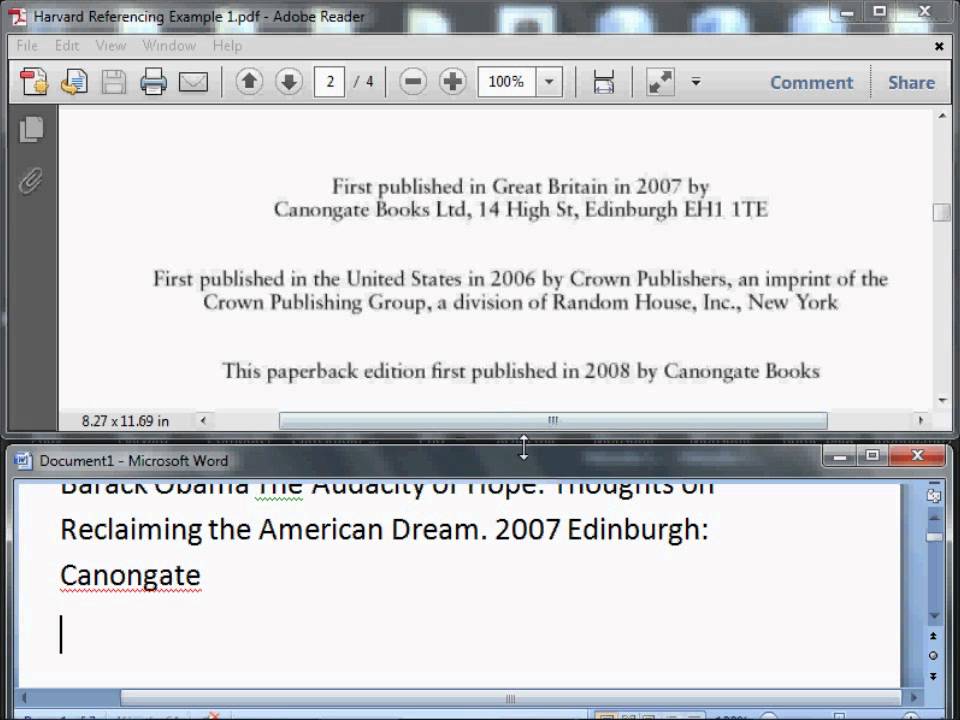Click the 'Crown Publishing Group' line in PDF
Screen dimensions: 960x720
[520, 302]
